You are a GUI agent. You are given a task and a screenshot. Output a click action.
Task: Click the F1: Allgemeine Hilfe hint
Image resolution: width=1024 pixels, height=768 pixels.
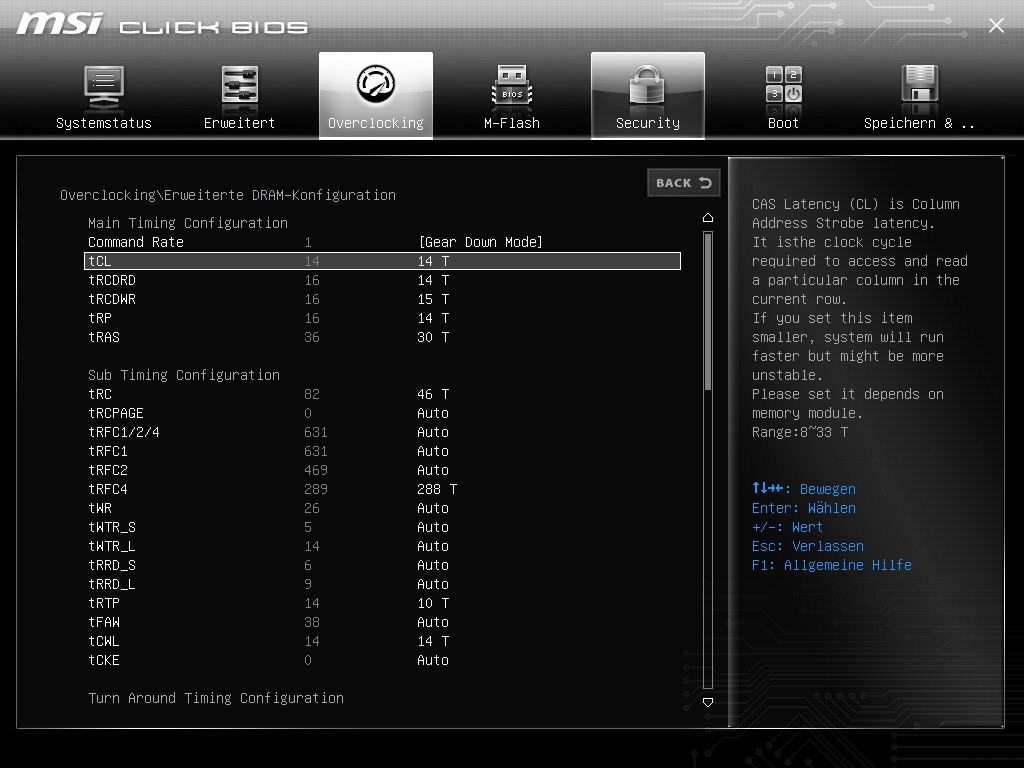831,565
